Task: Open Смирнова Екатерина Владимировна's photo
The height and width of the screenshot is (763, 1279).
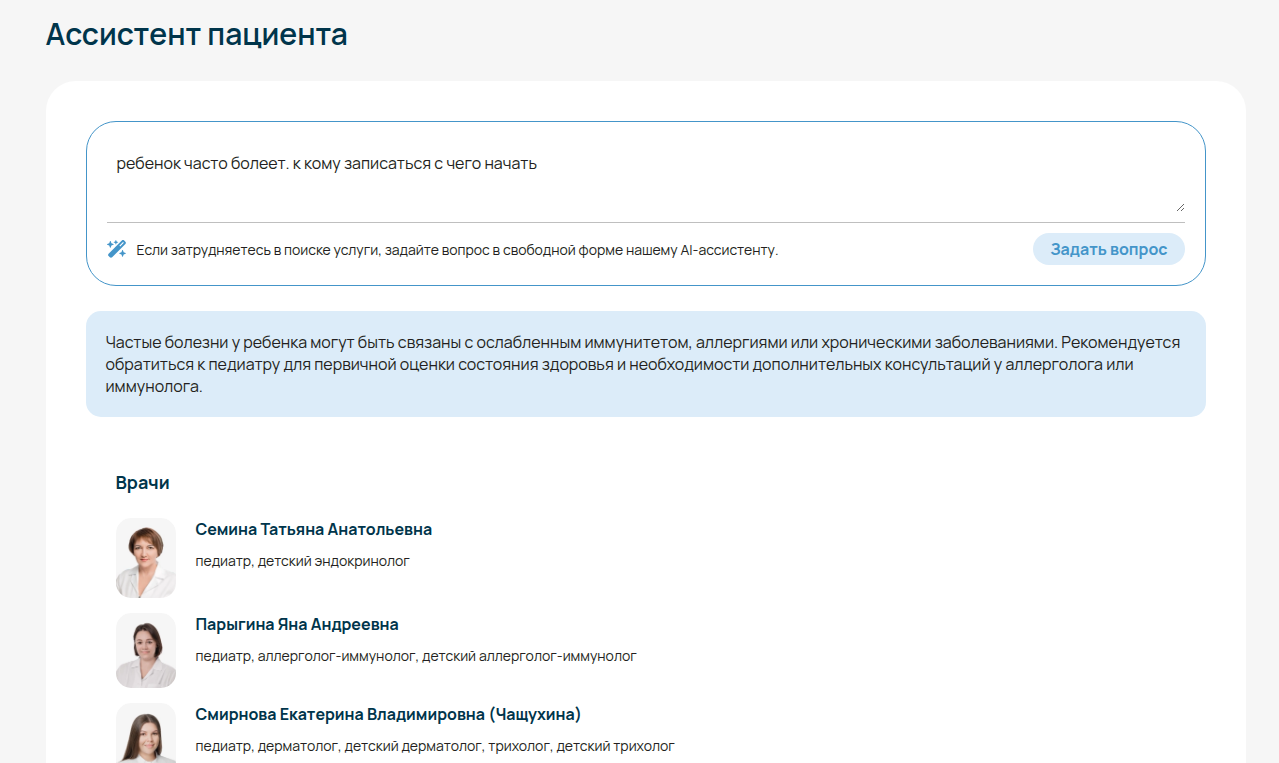Action: [x=146, y=736]
